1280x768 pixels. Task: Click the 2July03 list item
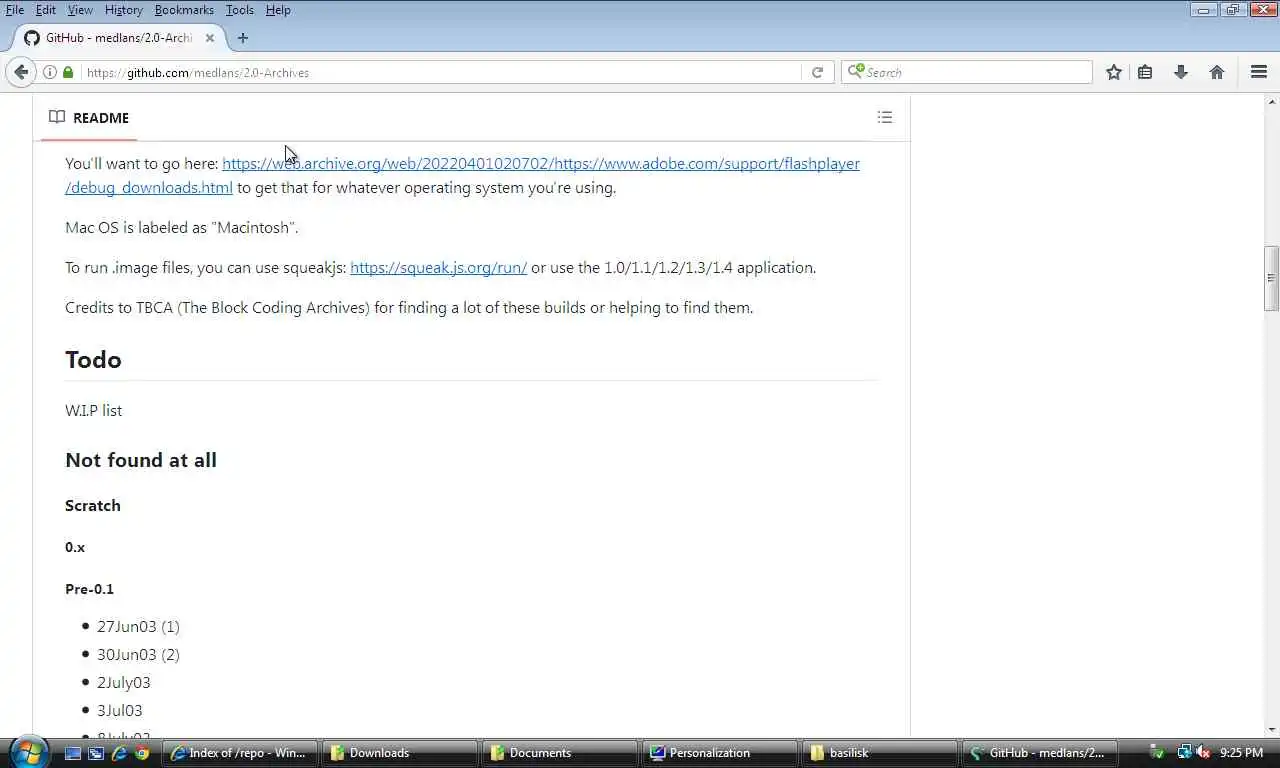pyautogui.click(x=124, y=683)
